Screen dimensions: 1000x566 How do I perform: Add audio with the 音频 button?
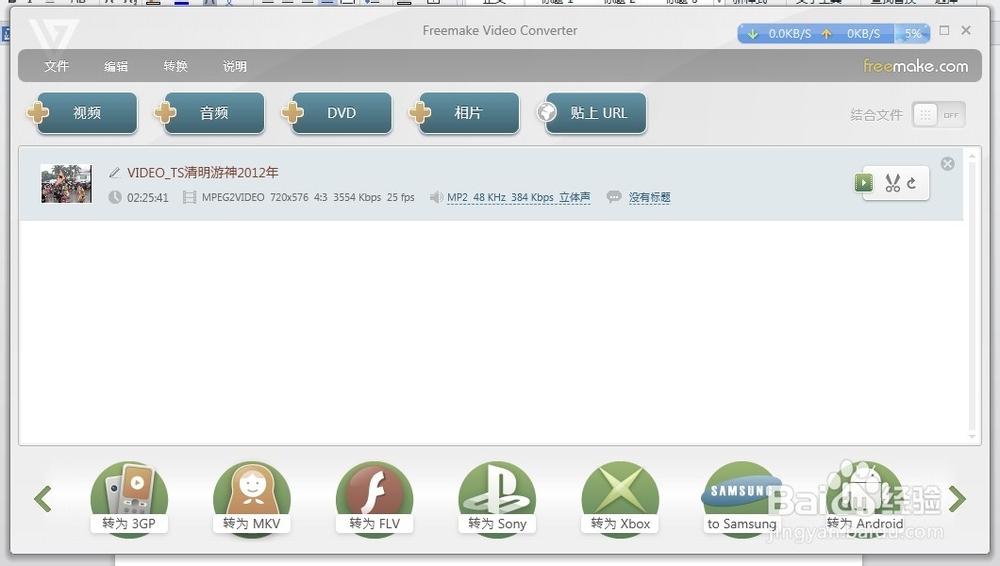point(214,113)
